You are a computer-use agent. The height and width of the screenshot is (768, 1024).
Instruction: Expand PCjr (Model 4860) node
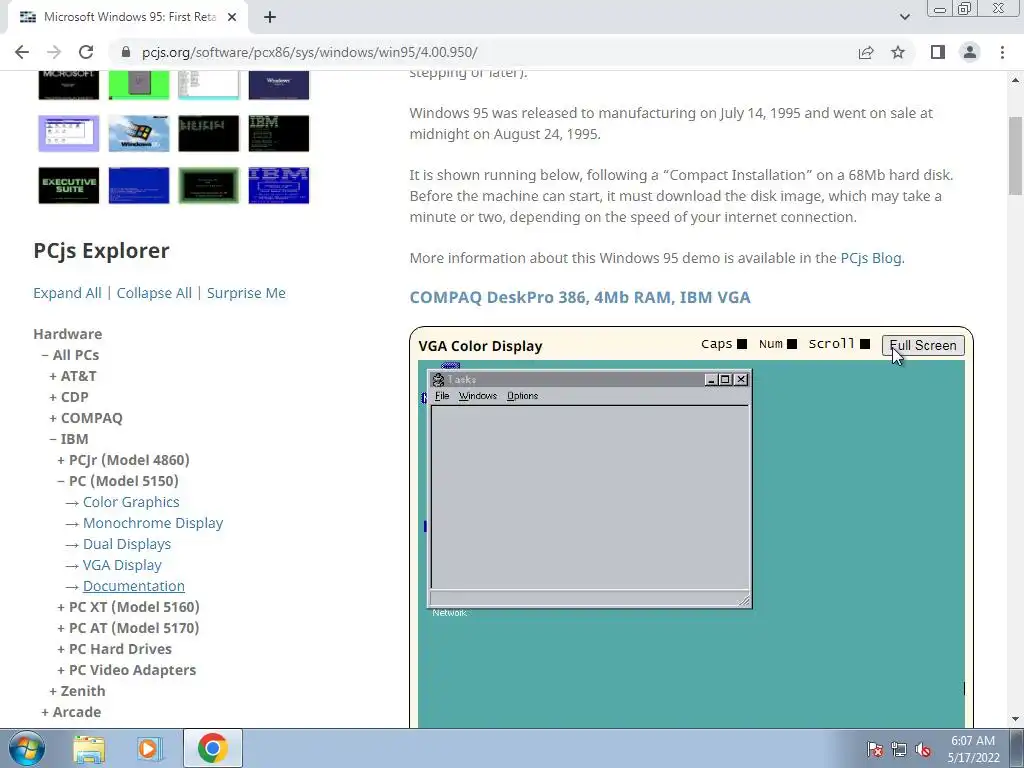(61, 460)
